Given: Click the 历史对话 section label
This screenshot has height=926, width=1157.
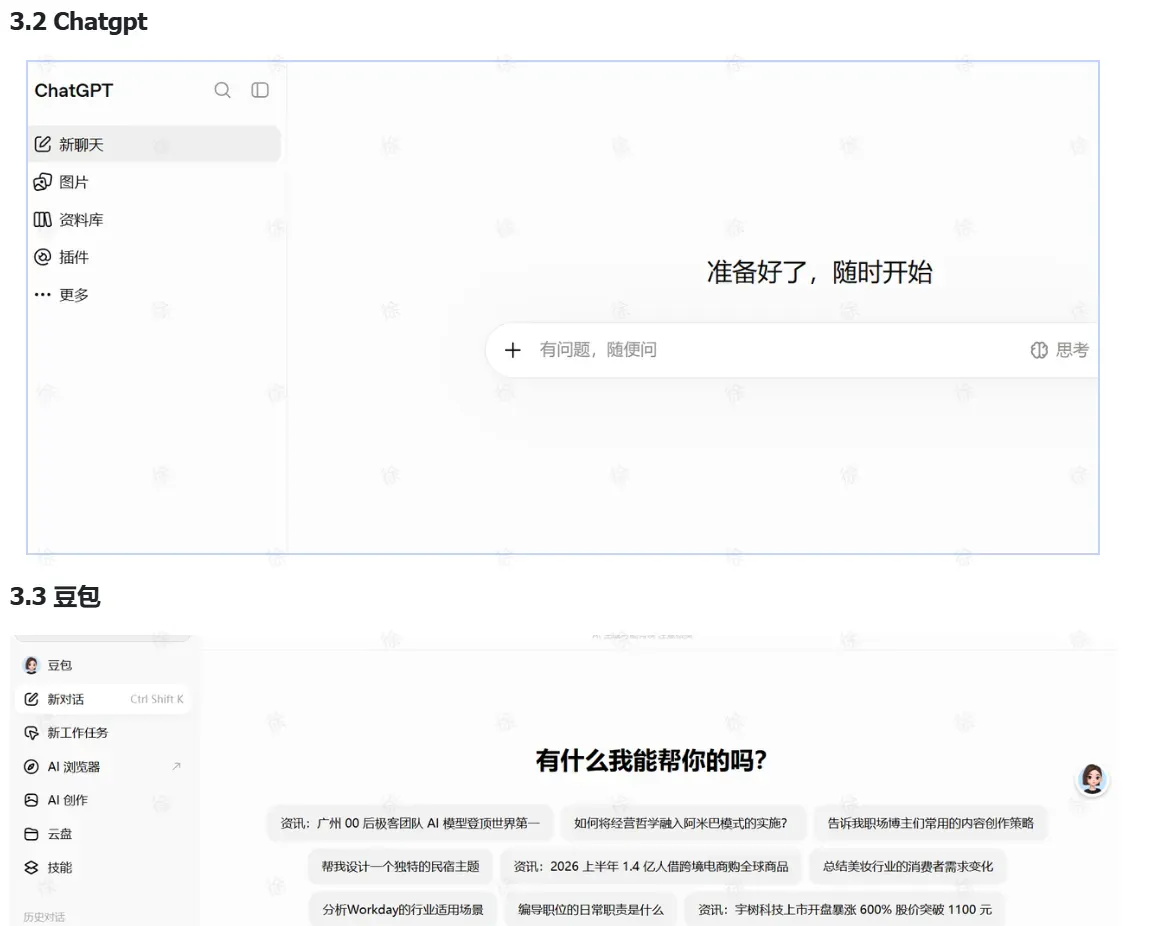Looking at the screenshot, I should click(44, 917).
